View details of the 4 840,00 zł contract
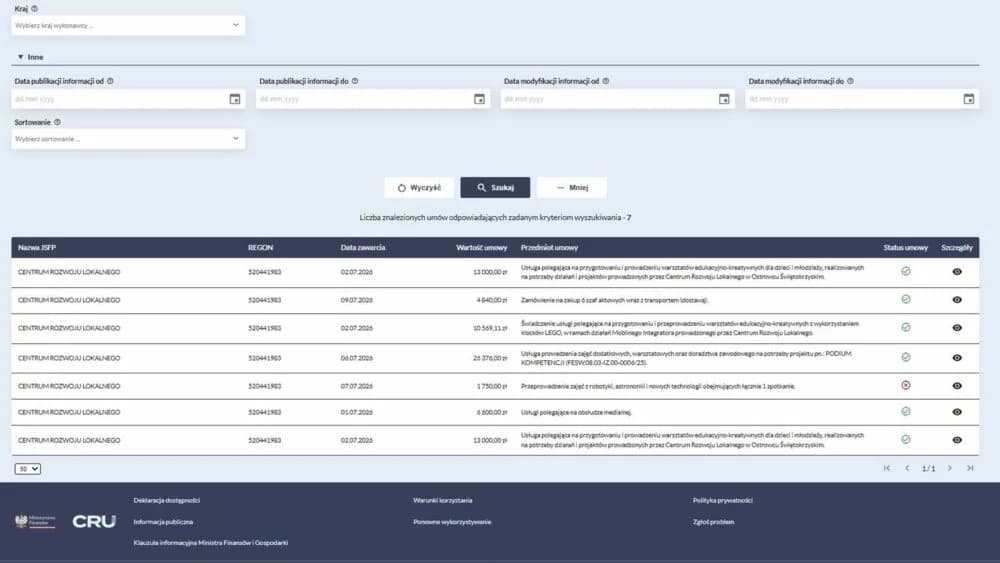 click(x=957, y=300)
